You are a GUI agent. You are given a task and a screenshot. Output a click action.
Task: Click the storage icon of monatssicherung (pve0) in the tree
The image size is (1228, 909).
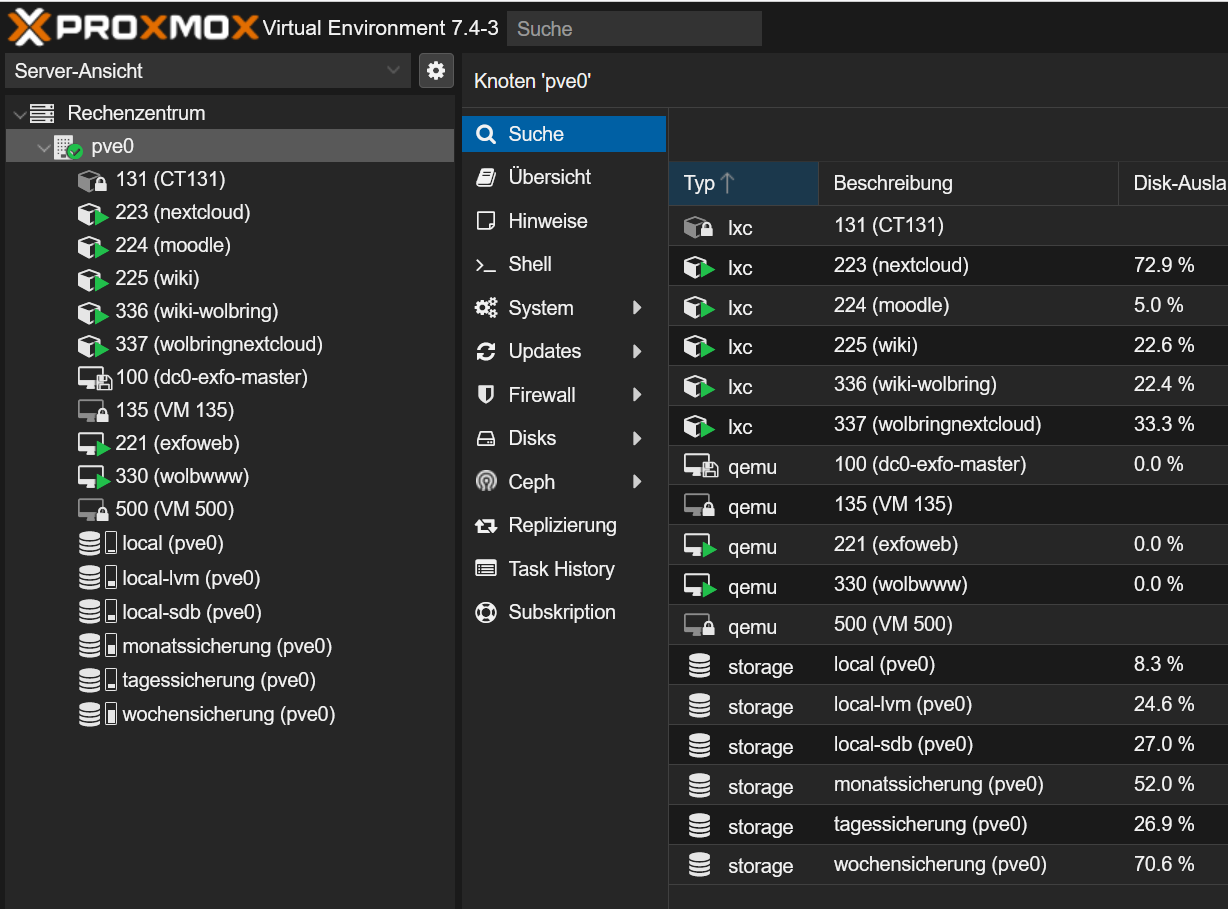[97, 646]
